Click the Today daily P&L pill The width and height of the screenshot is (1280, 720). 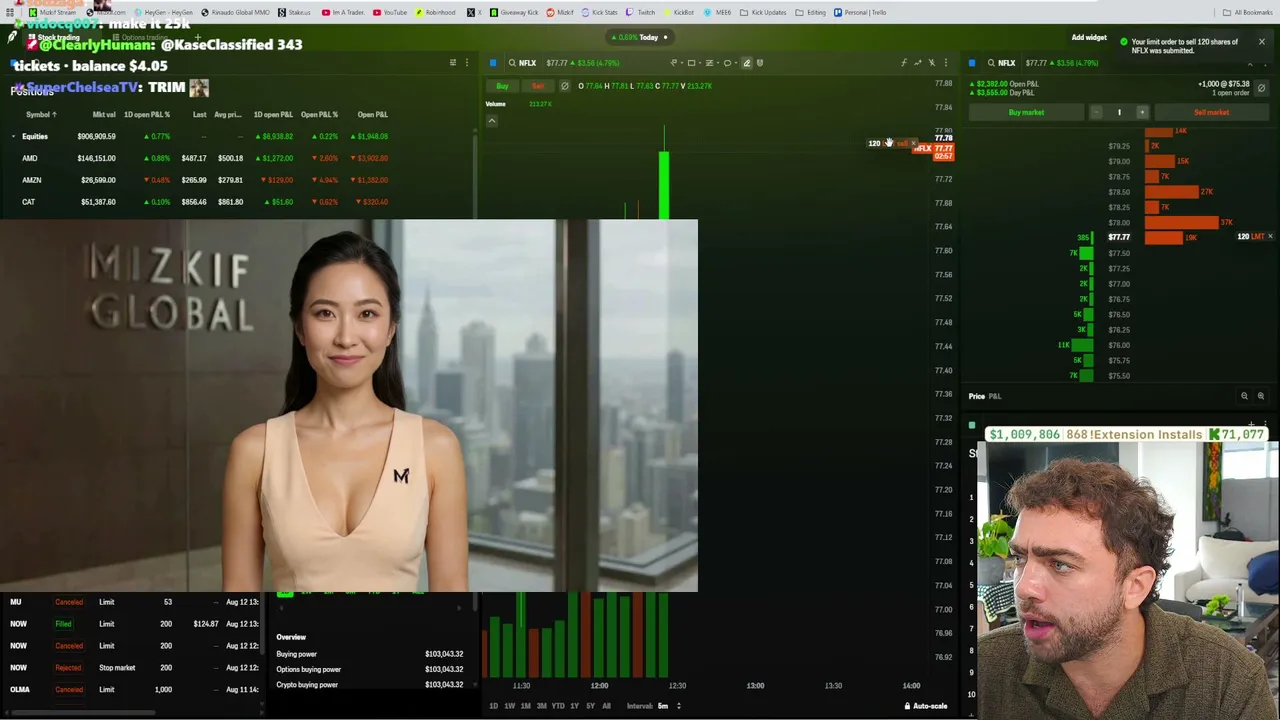pyautogui.click(x=640, y=38)
